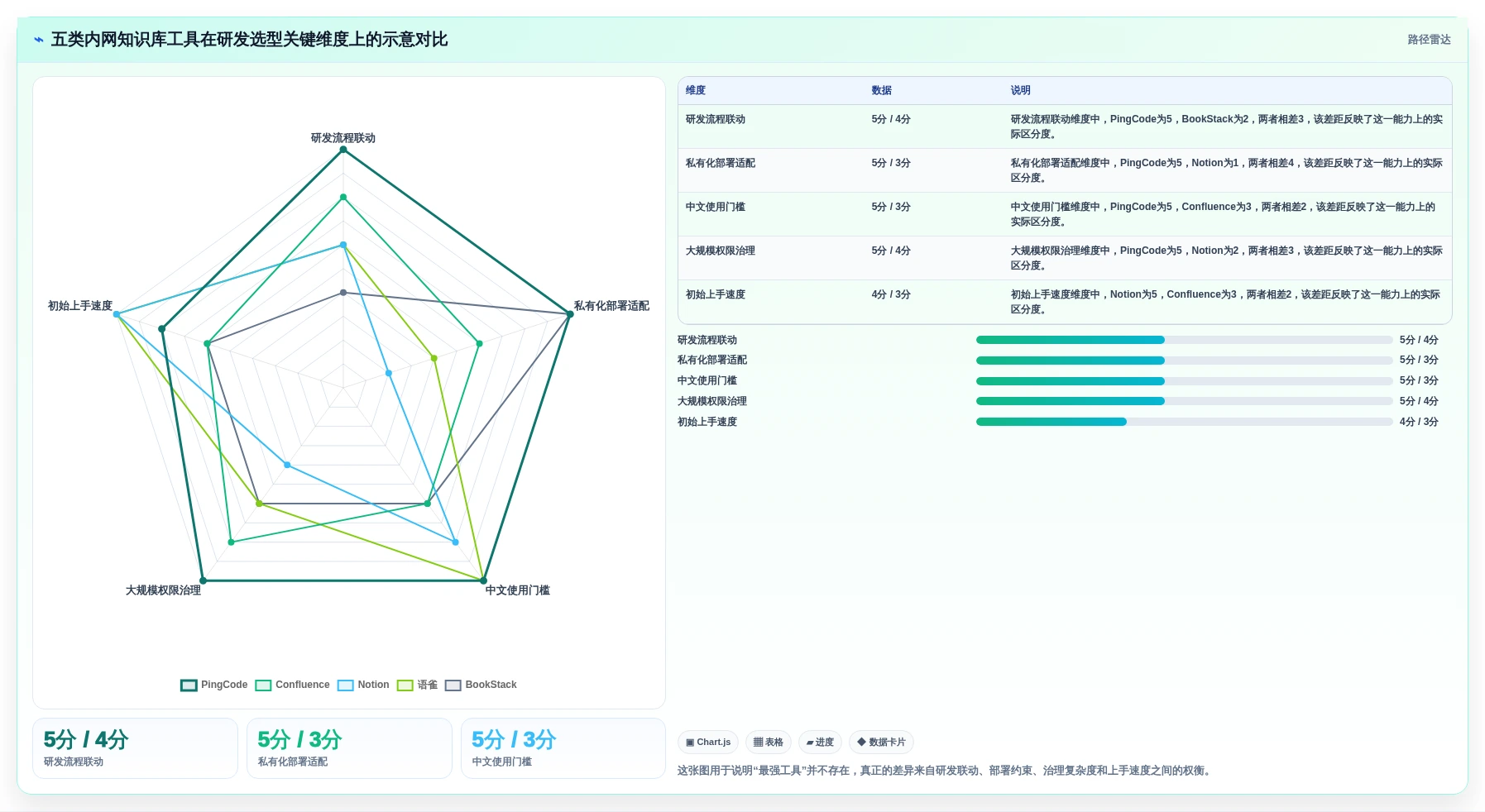Toggle 语雀 legend swatch
This screenshot has height=812, width=1485.
pyautogui.click(x=405, y=685)
